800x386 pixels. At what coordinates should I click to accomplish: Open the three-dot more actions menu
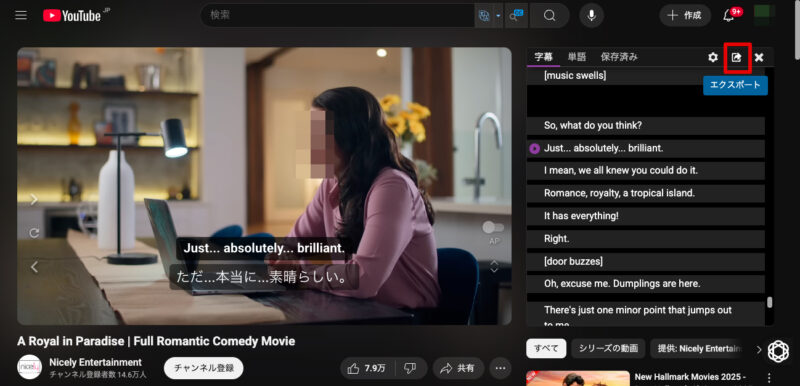[x=501, y=368]
